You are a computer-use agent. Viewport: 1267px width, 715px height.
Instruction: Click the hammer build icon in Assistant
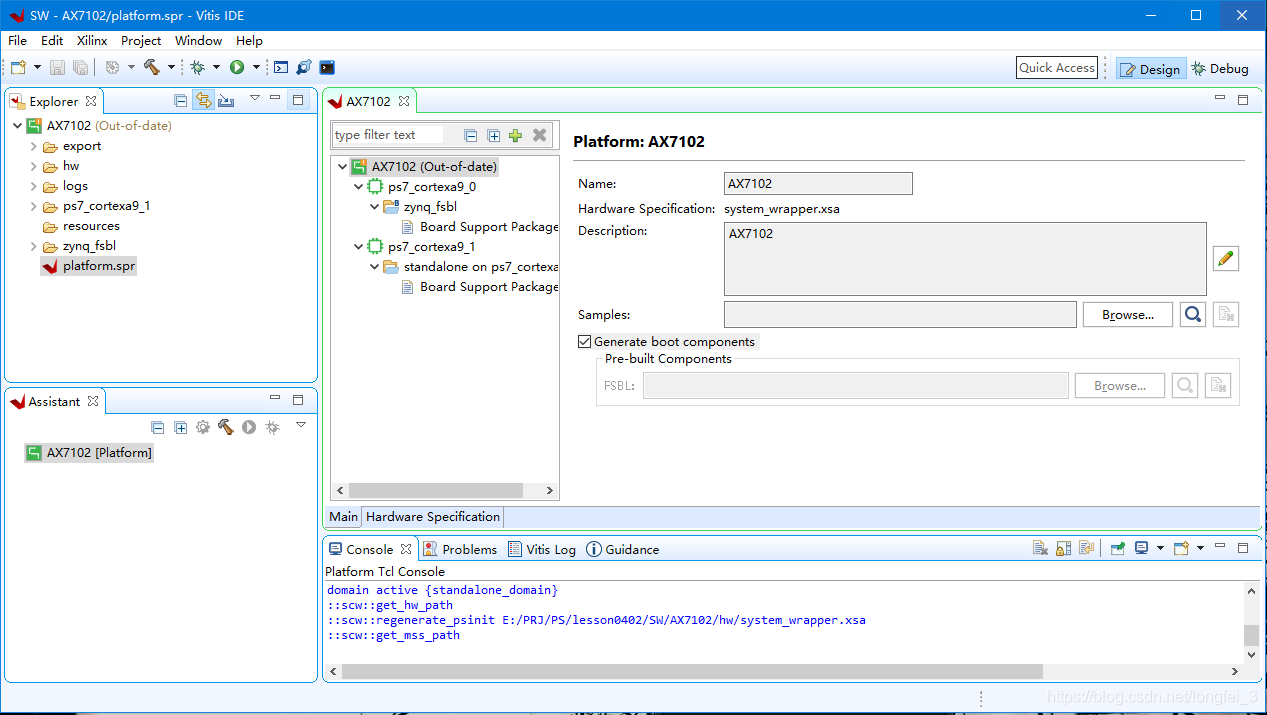pos(226,427)
